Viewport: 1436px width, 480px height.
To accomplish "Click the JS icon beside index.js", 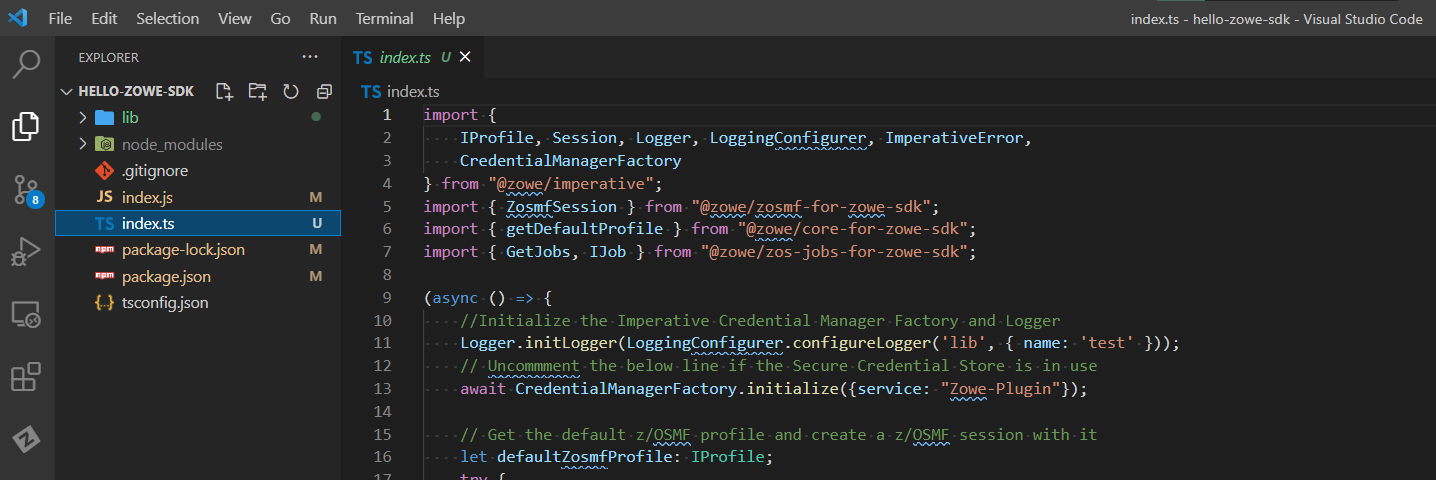I will [x=104, y=197].
